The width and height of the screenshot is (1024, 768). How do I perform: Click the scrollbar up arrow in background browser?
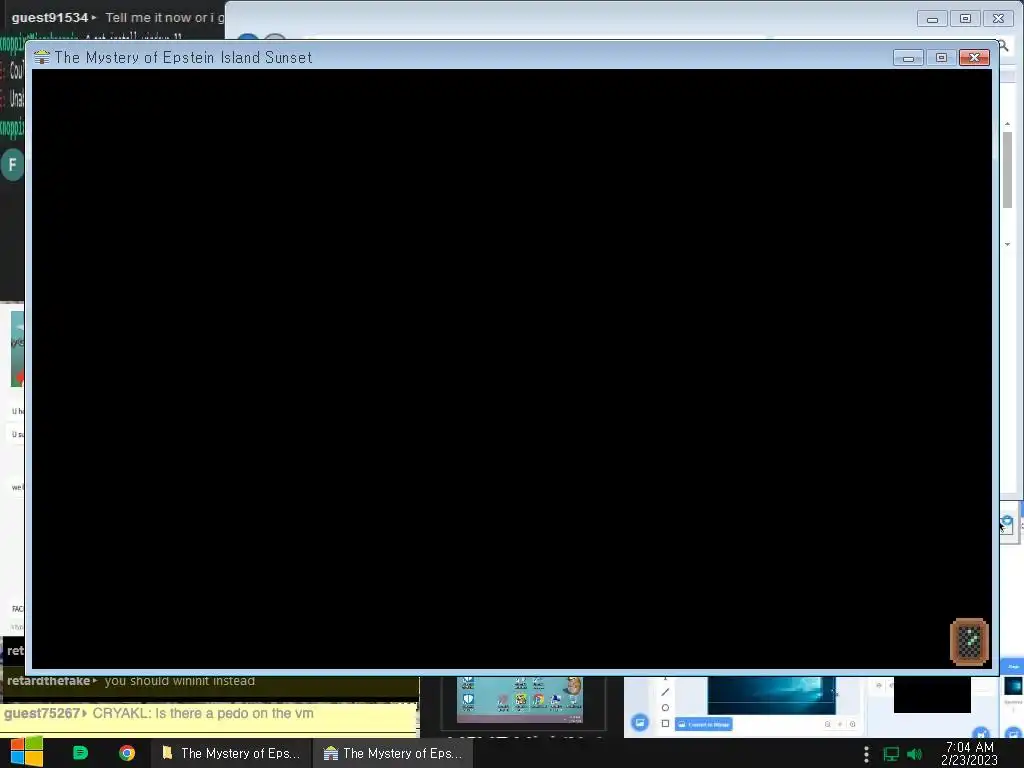[x=1008, y=123]
